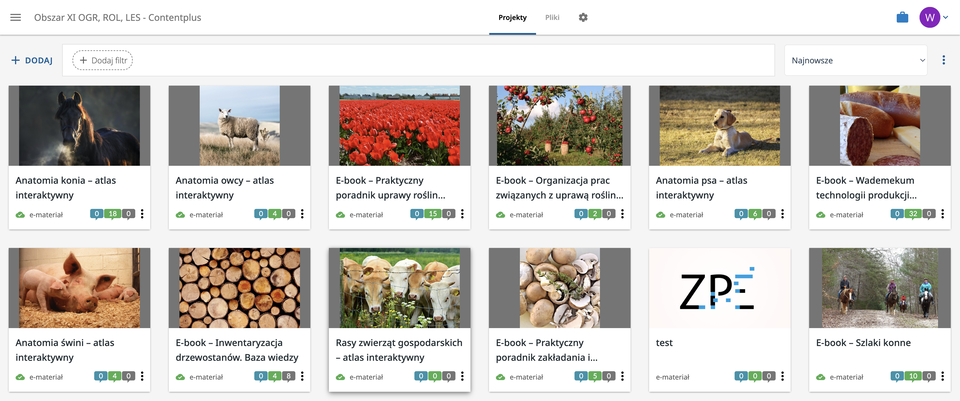Viewport: 960px width, 401px height.
Task: Open the red tulips E-book thumbnail
Action: [x=399, y=125]
